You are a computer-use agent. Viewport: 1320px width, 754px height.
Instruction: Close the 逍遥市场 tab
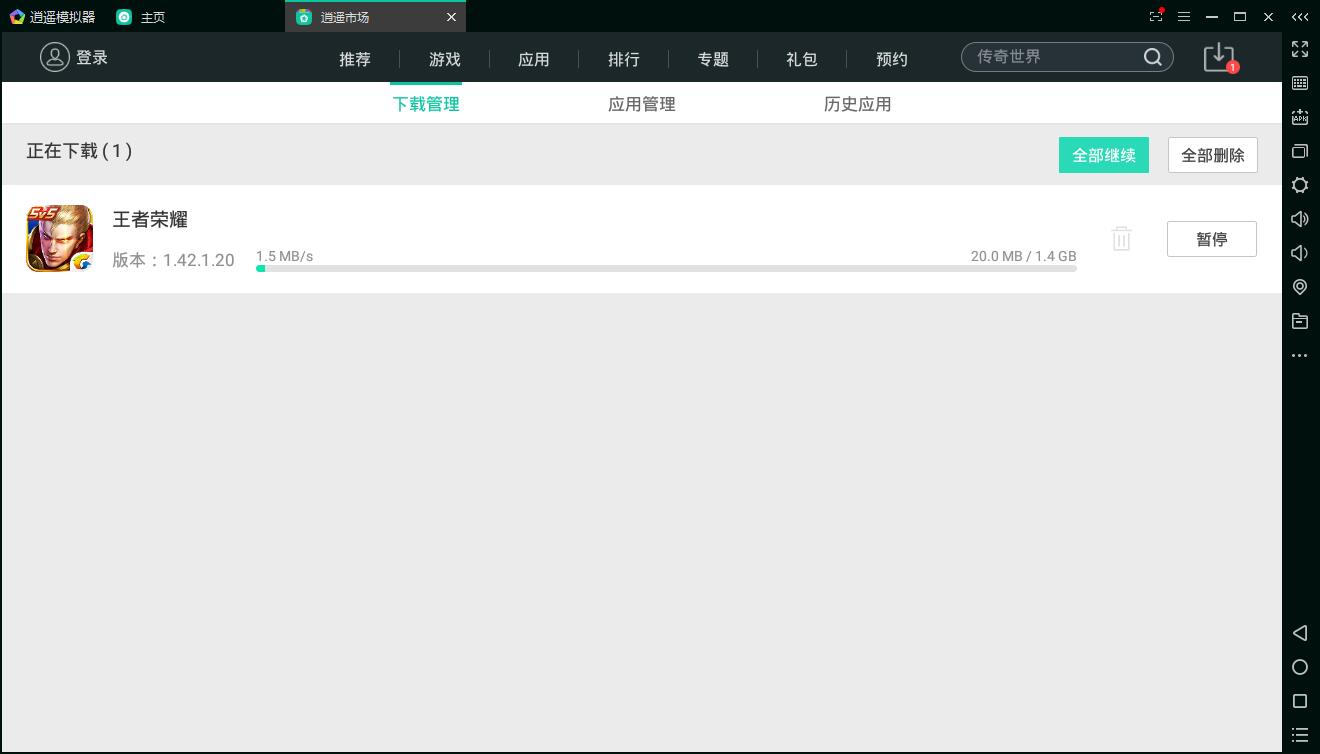(451, 17)
